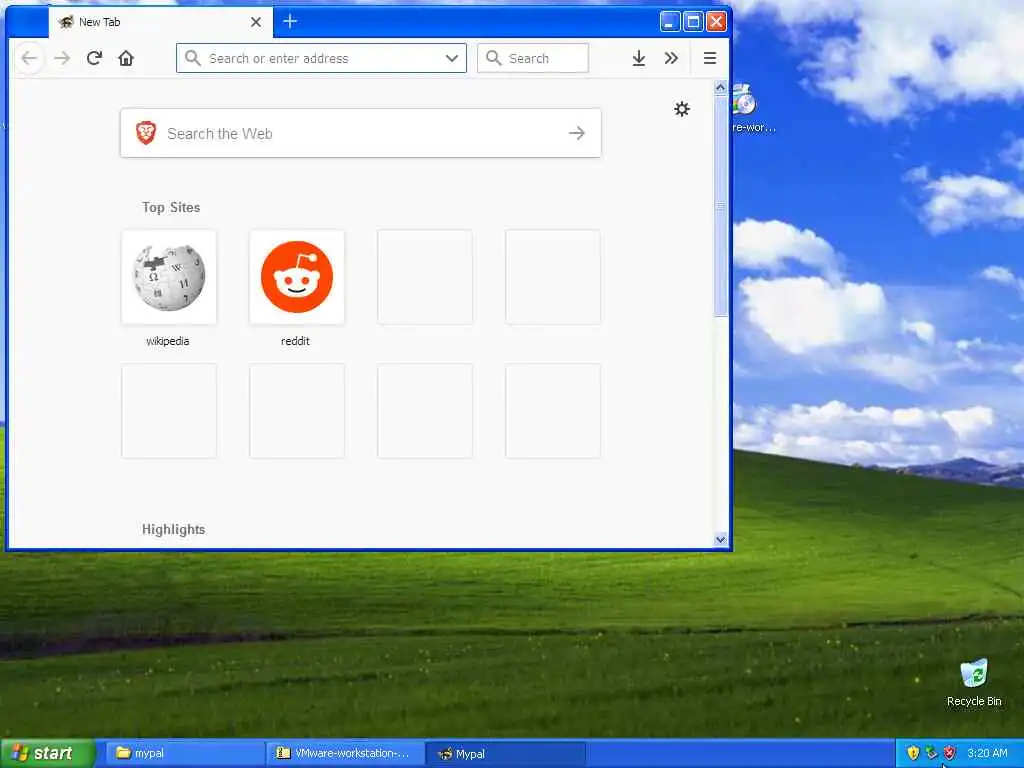Click the magnifier icon in toolbar Search box

494,58
